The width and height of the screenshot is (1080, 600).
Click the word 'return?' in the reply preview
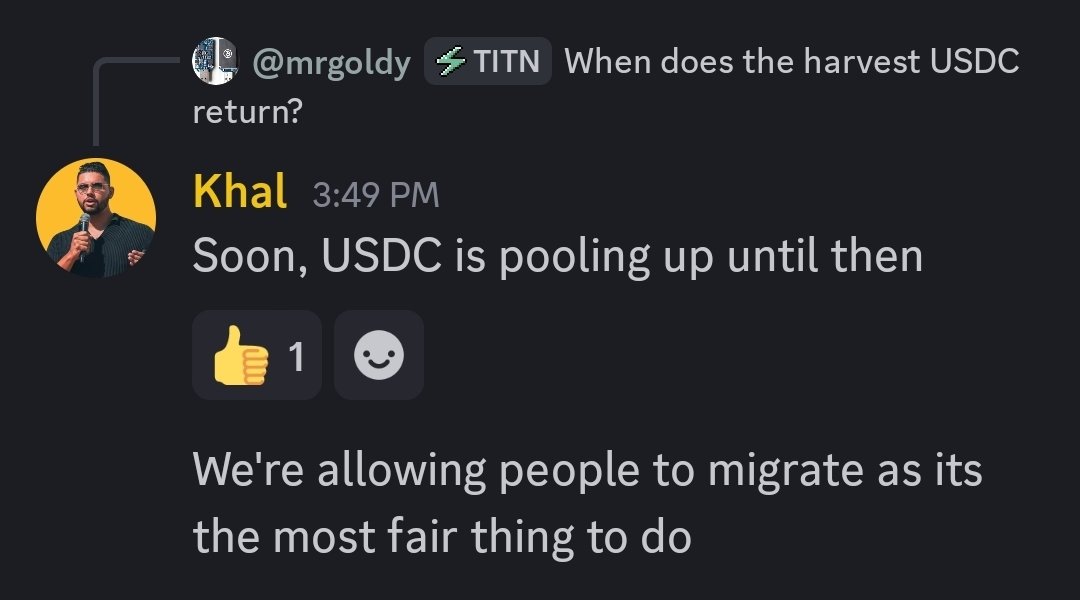247,110
